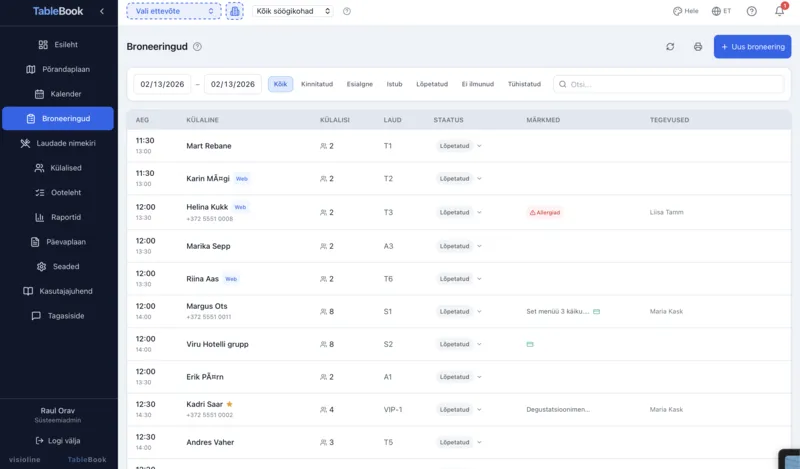Toggle the Hele theme switch
Image resolution: width=800 pixels, height=469 pixels.
tap(685, 11)
